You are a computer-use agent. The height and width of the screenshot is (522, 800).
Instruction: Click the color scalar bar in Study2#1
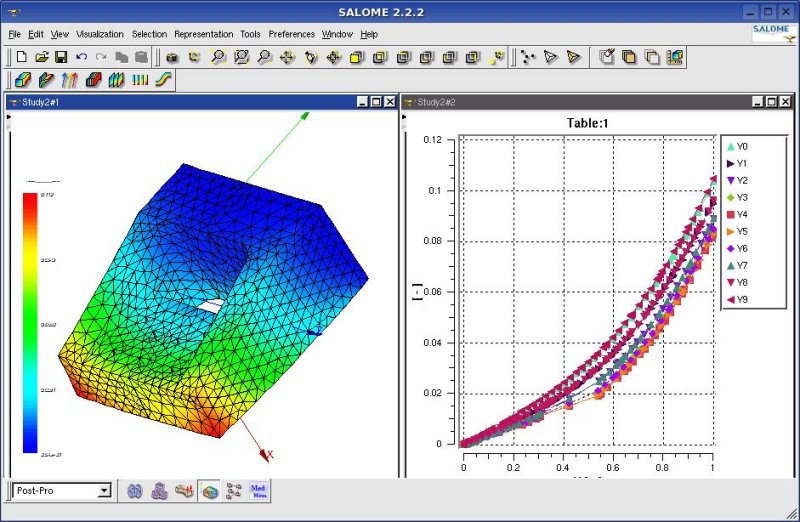pos(30,322)
